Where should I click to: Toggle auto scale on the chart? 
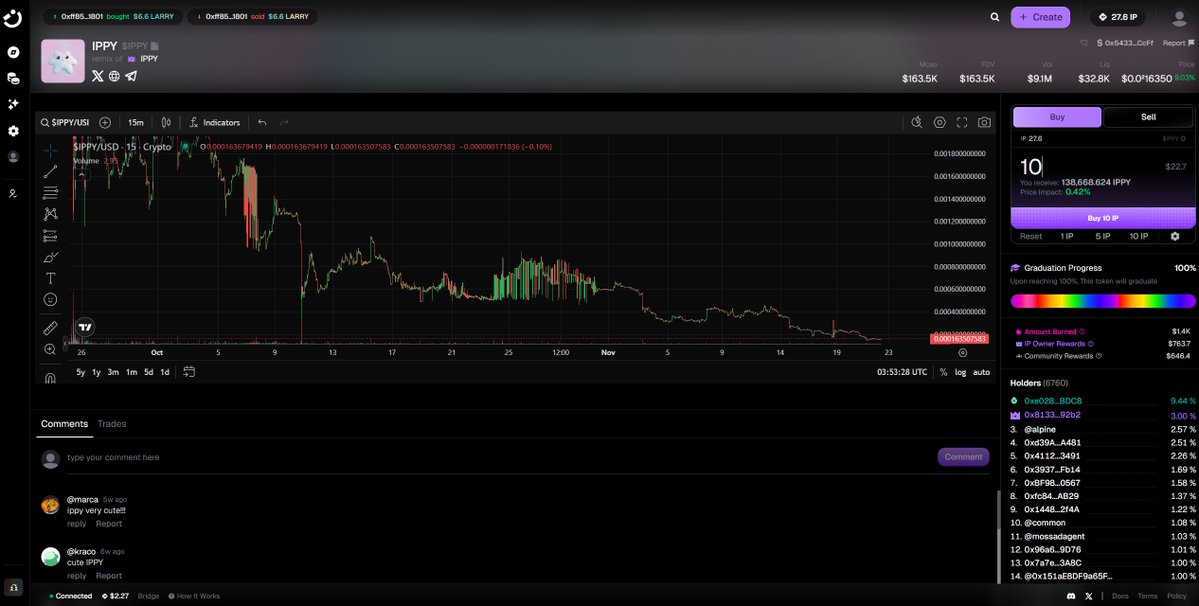coord(980,371)
